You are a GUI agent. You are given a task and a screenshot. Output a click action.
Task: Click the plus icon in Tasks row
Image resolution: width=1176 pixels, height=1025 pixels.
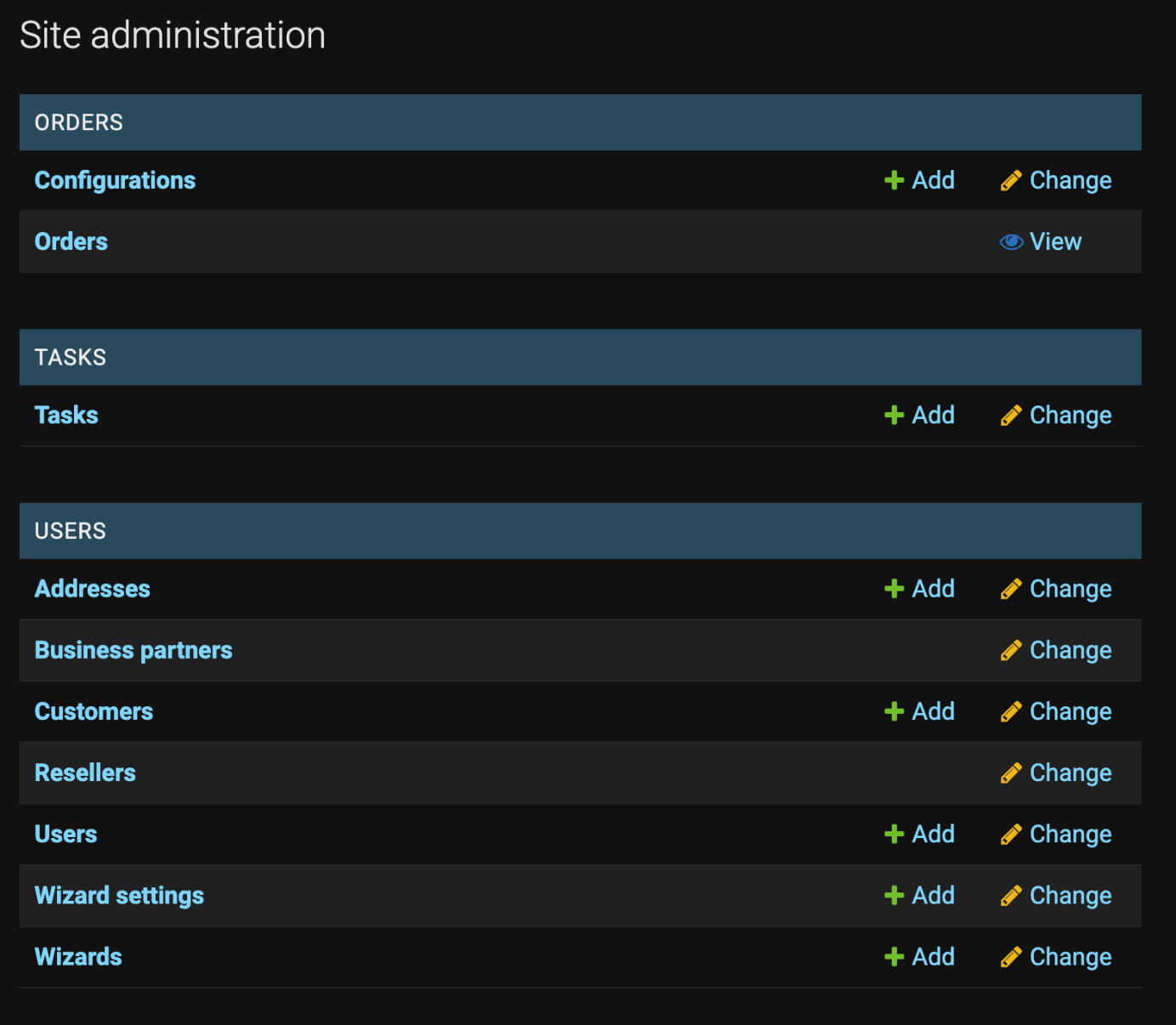pos(894,415)
